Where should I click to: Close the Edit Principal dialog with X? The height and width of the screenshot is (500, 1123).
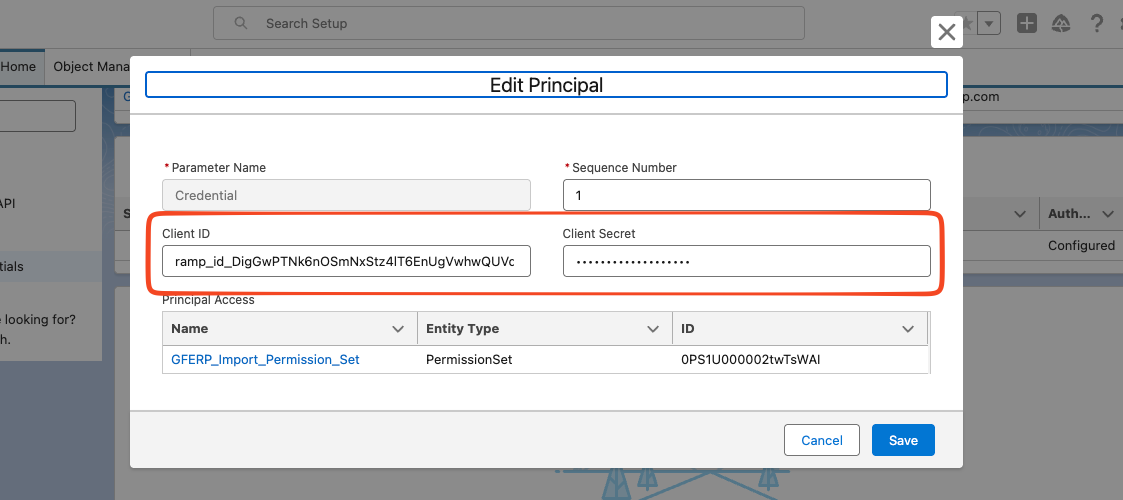tap(946, 32)
